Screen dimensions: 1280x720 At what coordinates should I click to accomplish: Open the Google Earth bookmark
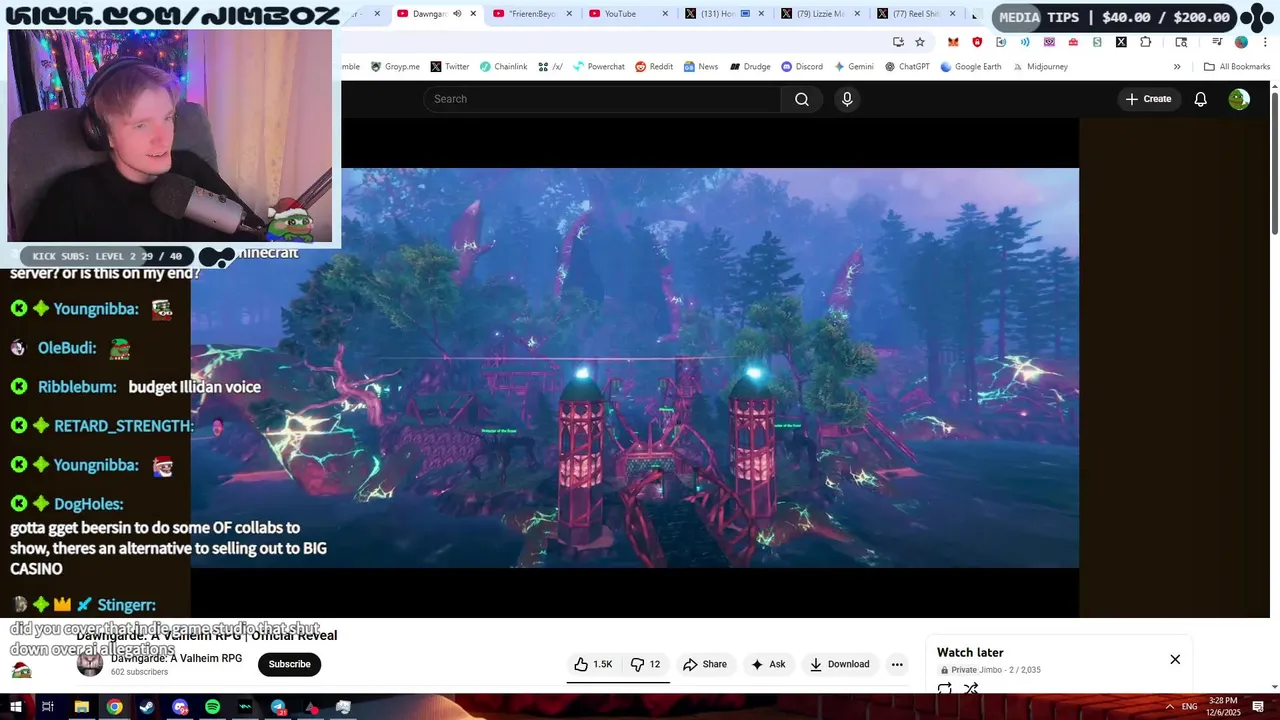[971, 67]
